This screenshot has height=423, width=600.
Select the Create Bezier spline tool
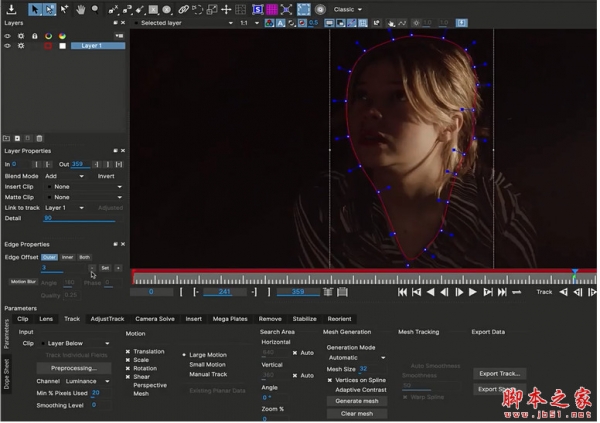pyautogui.click(x=127, y=10)
